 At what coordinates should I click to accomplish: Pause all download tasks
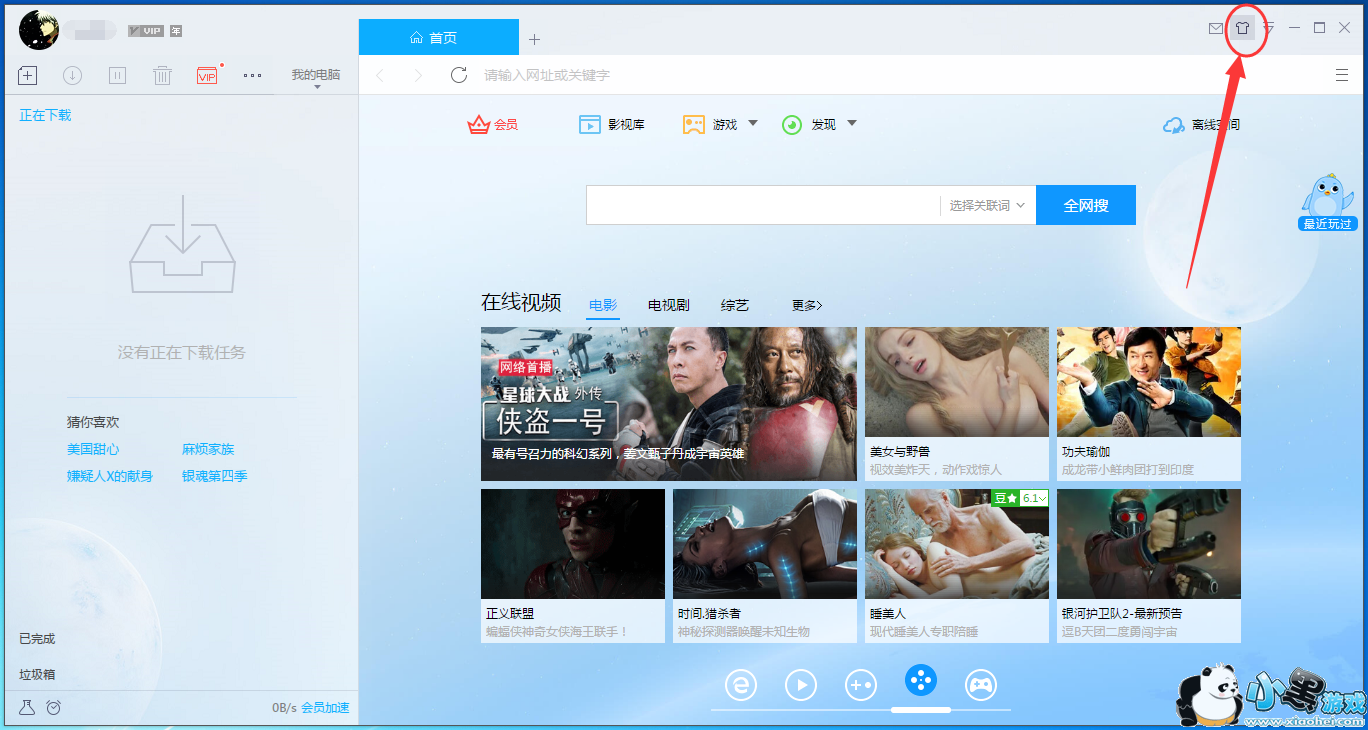[117, 75]
